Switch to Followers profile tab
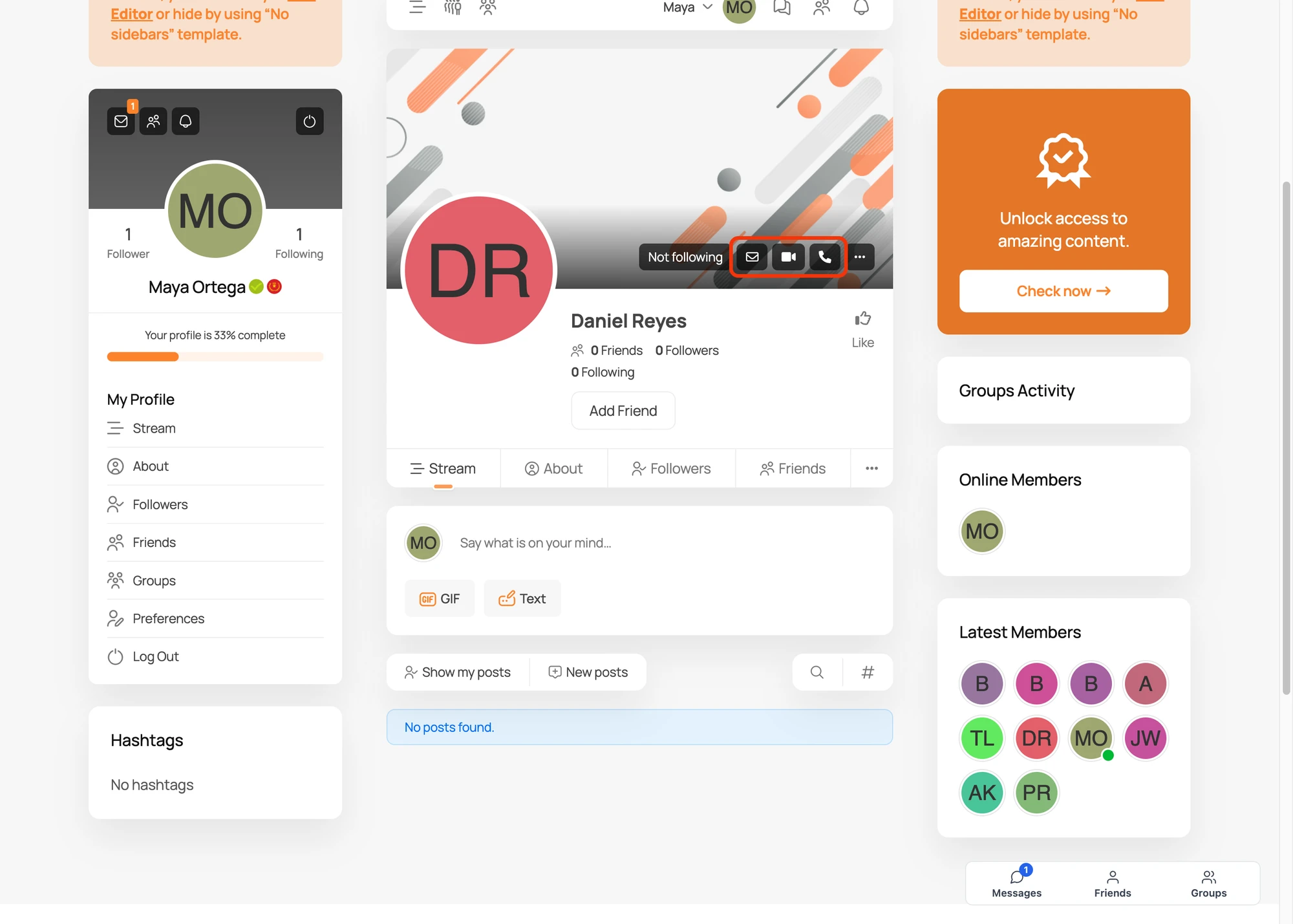This screenshot has height=924, width=1293. 671,469
